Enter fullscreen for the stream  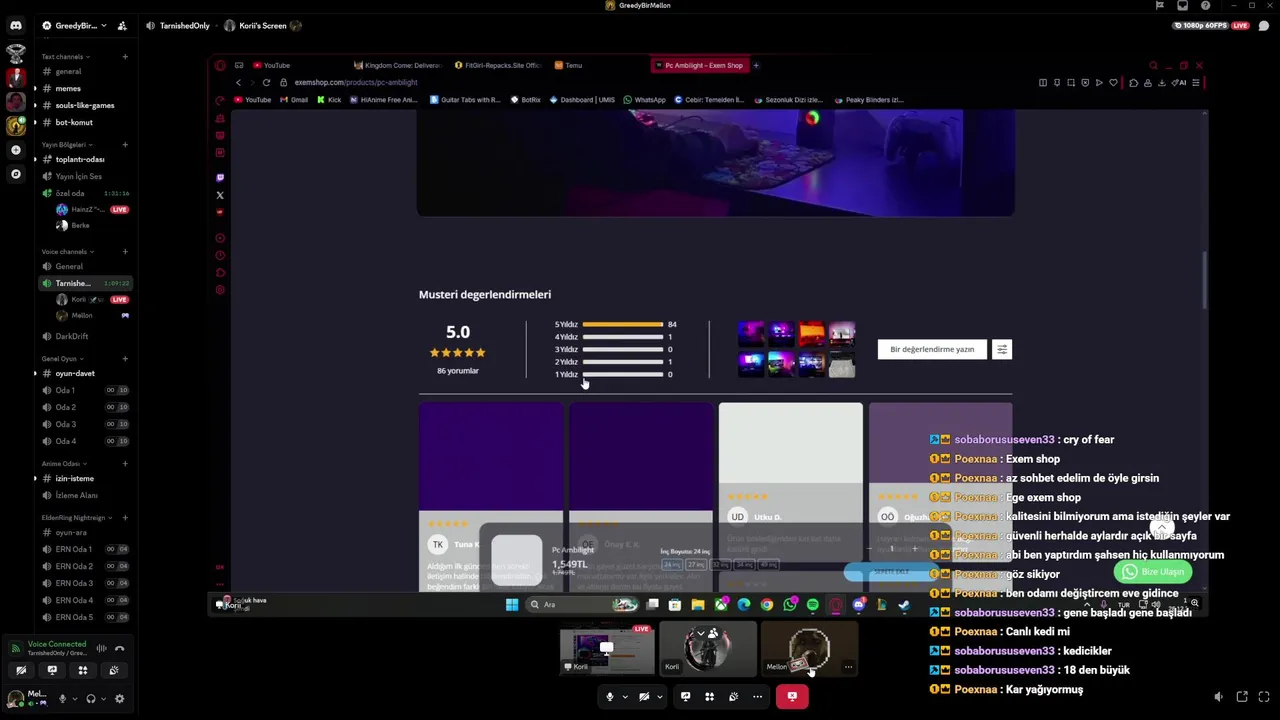tap(1264, 697)
